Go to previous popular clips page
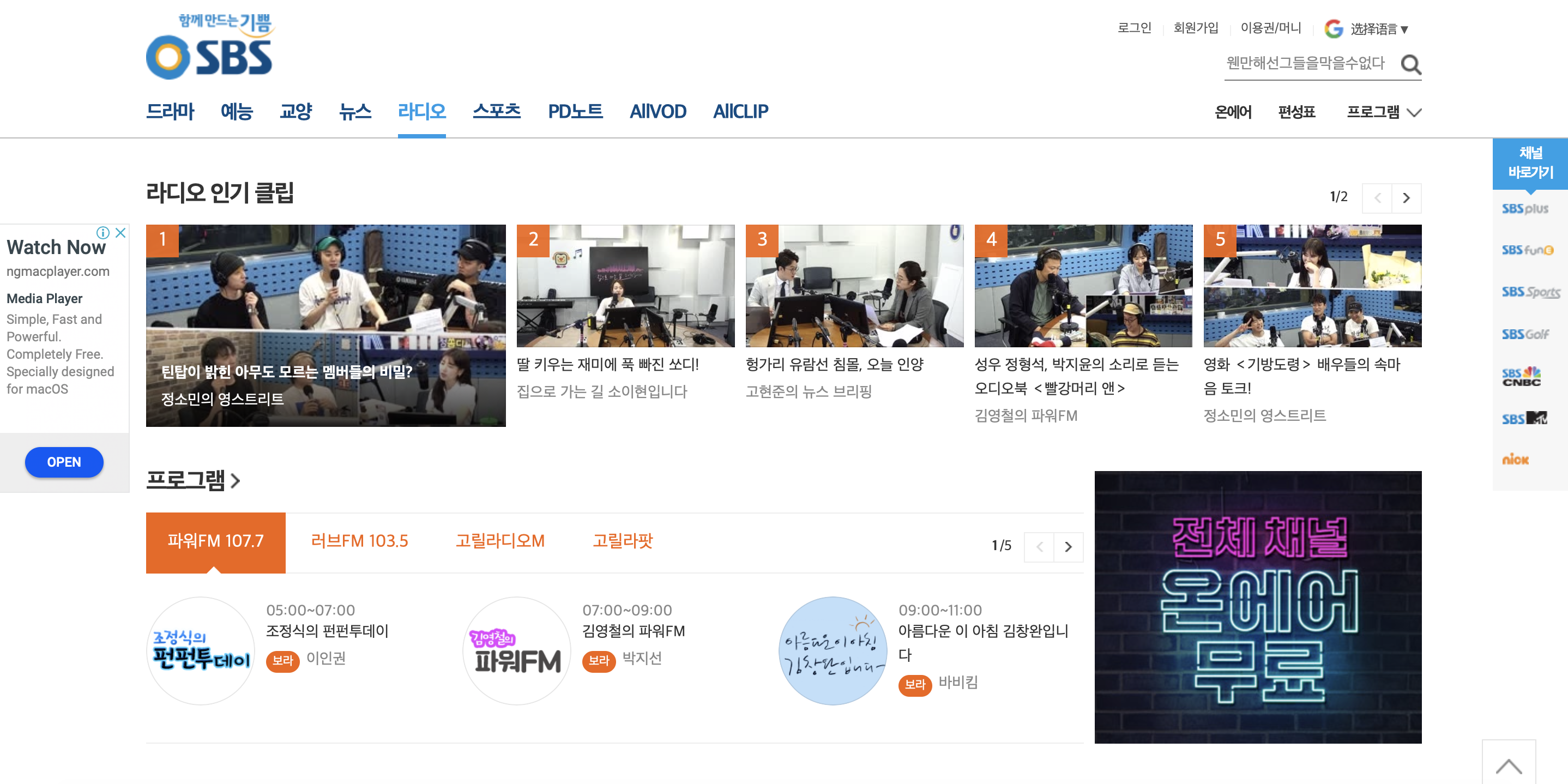 click(x=1377, y=198)
